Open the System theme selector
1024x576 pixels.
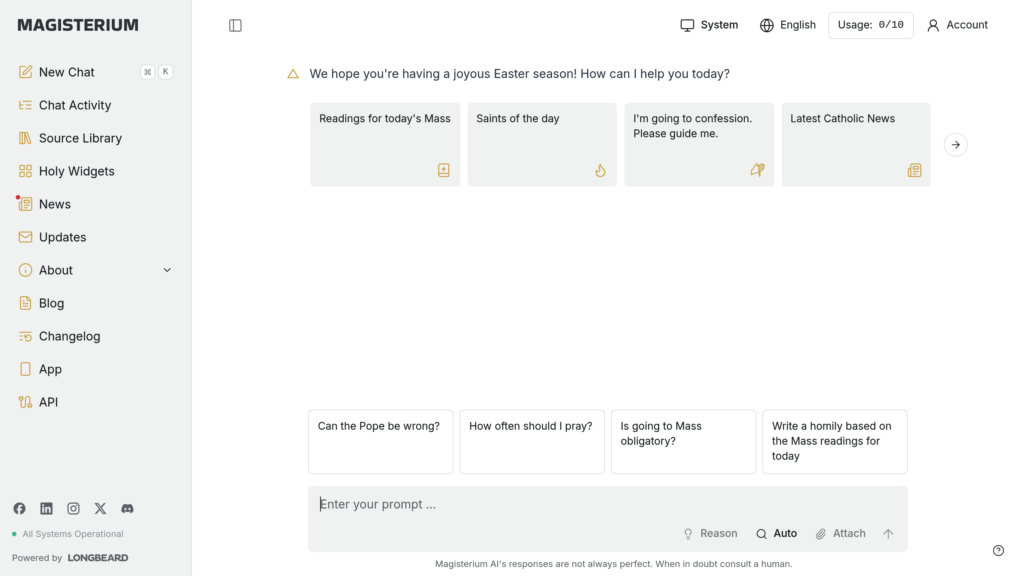coord(709,25)
